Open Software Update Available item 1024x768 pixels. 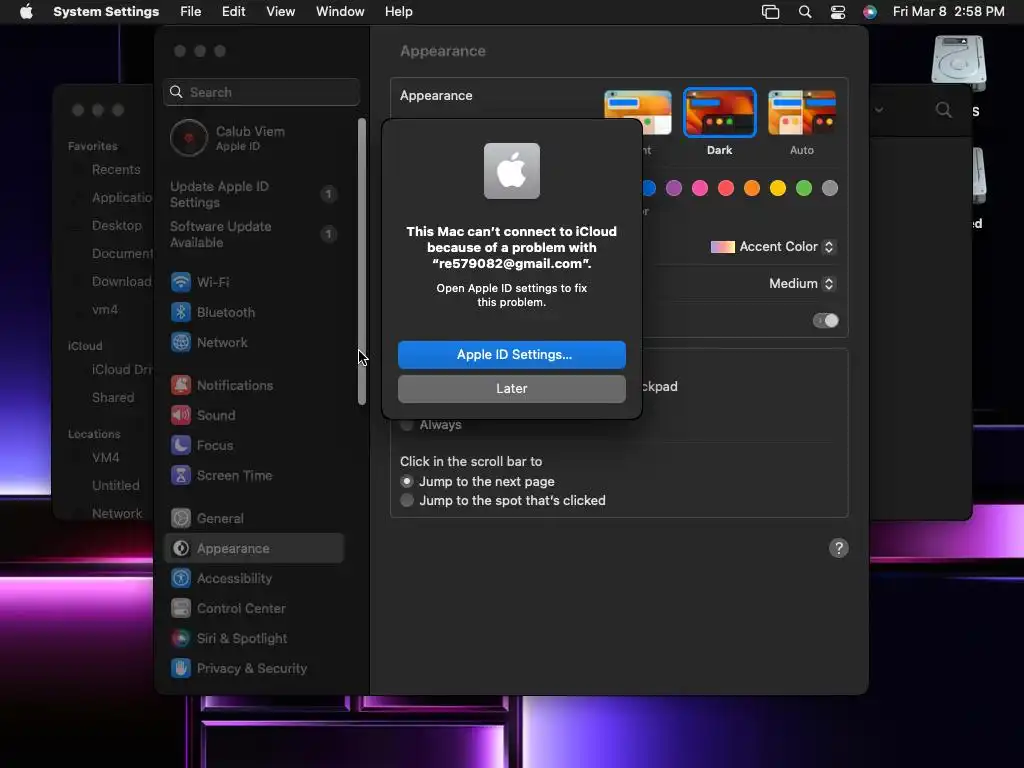[x=253, y=234]
